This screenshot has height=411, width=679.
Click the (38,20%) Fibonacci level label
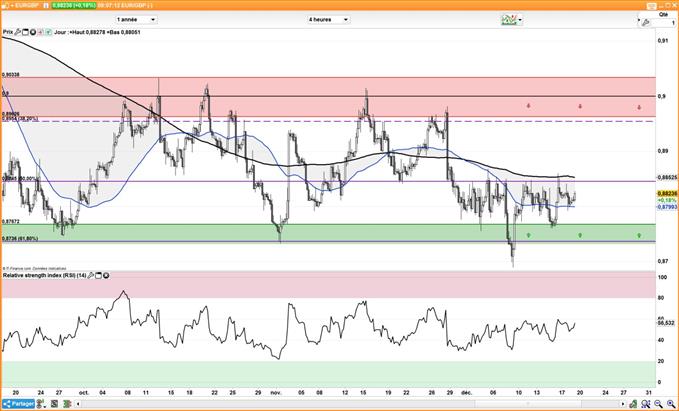tap(28, 118)
